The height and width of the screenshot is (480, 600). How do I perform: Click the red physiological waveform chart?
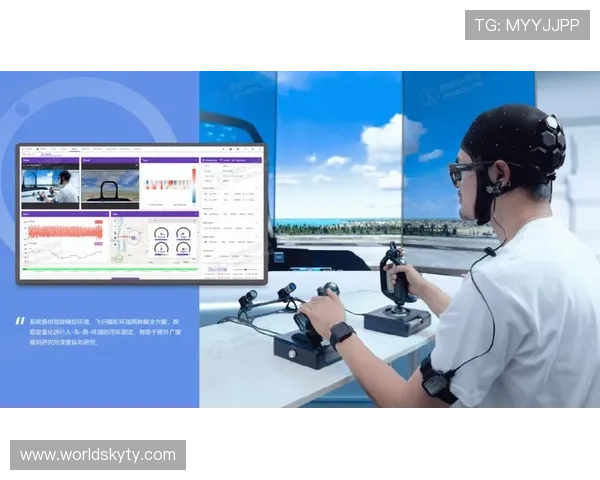pos(64,232)
